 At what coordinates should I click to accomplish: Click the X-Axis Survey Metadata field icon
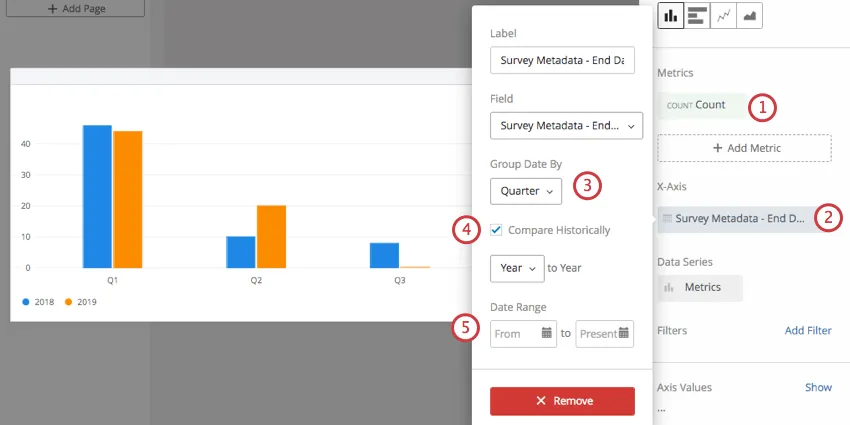[x=667, y=218]
